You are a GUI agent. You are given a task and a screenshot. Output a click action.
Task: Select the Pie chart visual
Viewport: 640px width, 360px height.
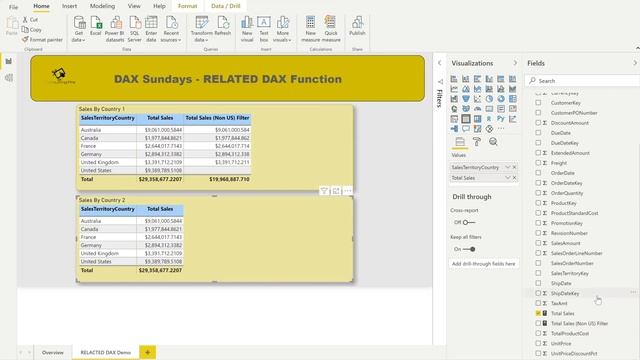point(489,99)
